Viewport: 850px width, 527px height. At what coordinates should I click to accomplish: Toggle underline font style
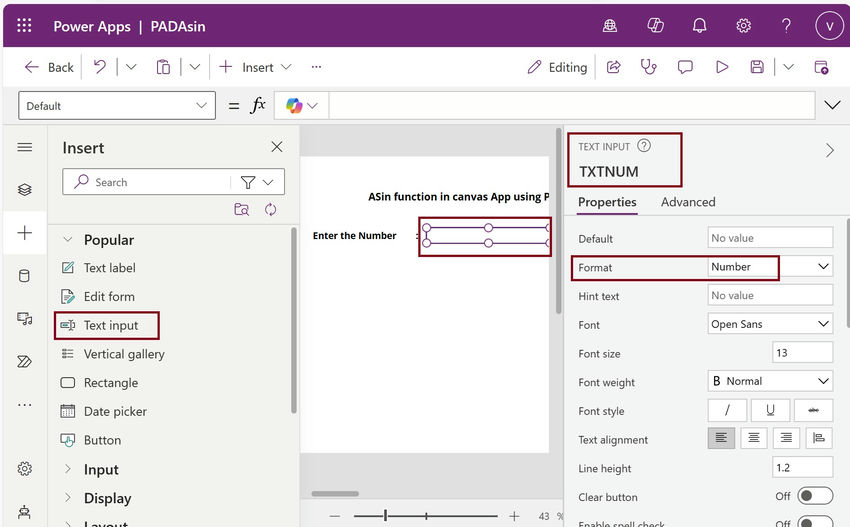(x=770, y=410)
